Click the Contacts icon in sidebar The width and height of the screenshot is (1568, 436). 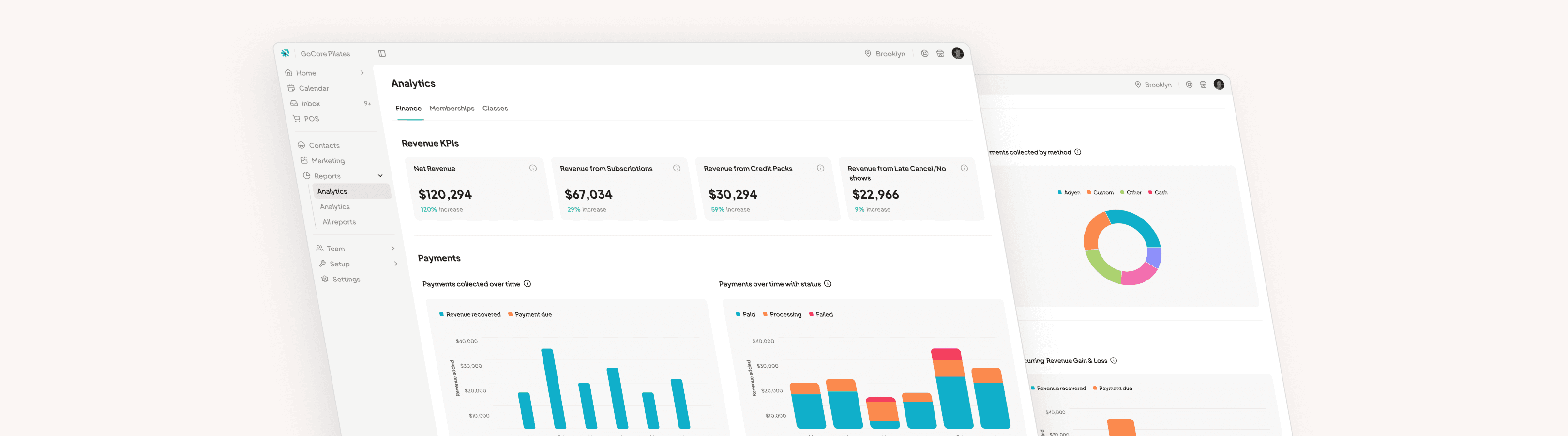(302, 145)
